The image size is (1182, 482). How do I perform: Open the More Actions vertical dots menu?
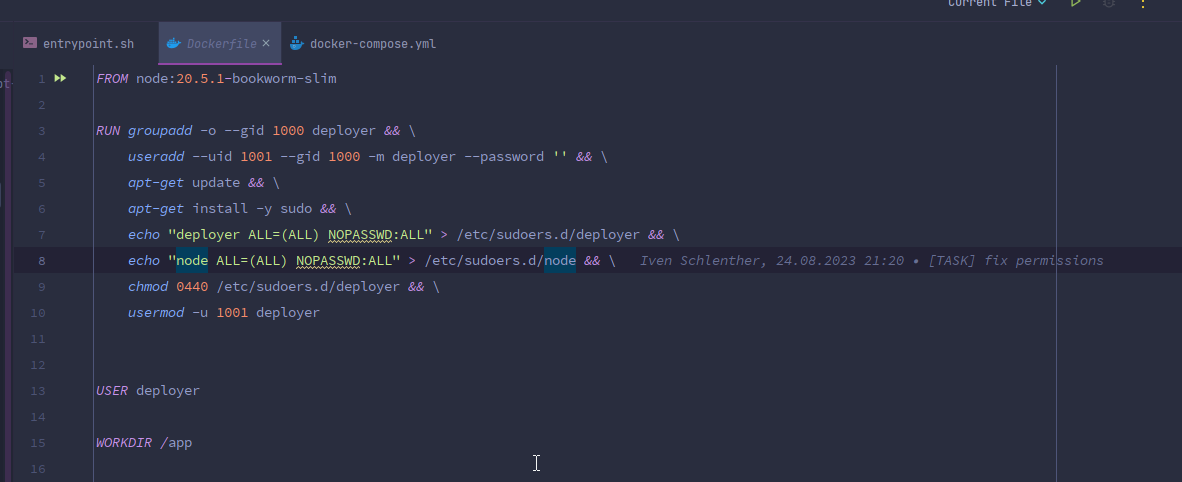pos(1142,4)
